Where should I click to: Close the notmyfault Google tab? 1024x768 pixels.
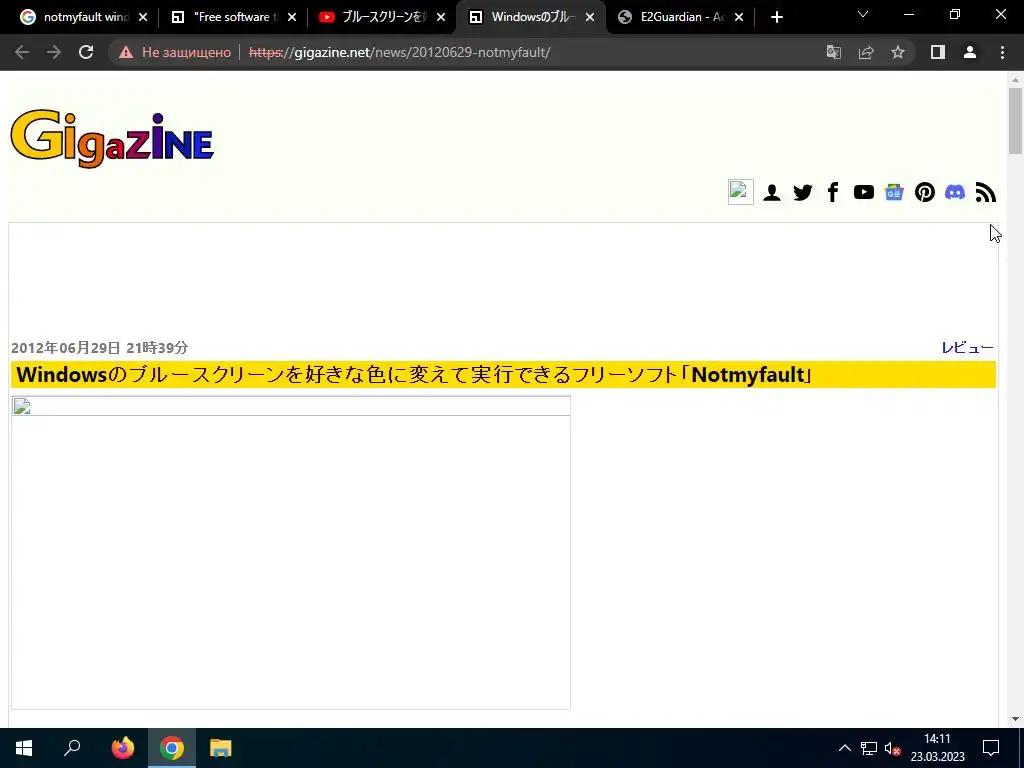click(x=143, y=18)
